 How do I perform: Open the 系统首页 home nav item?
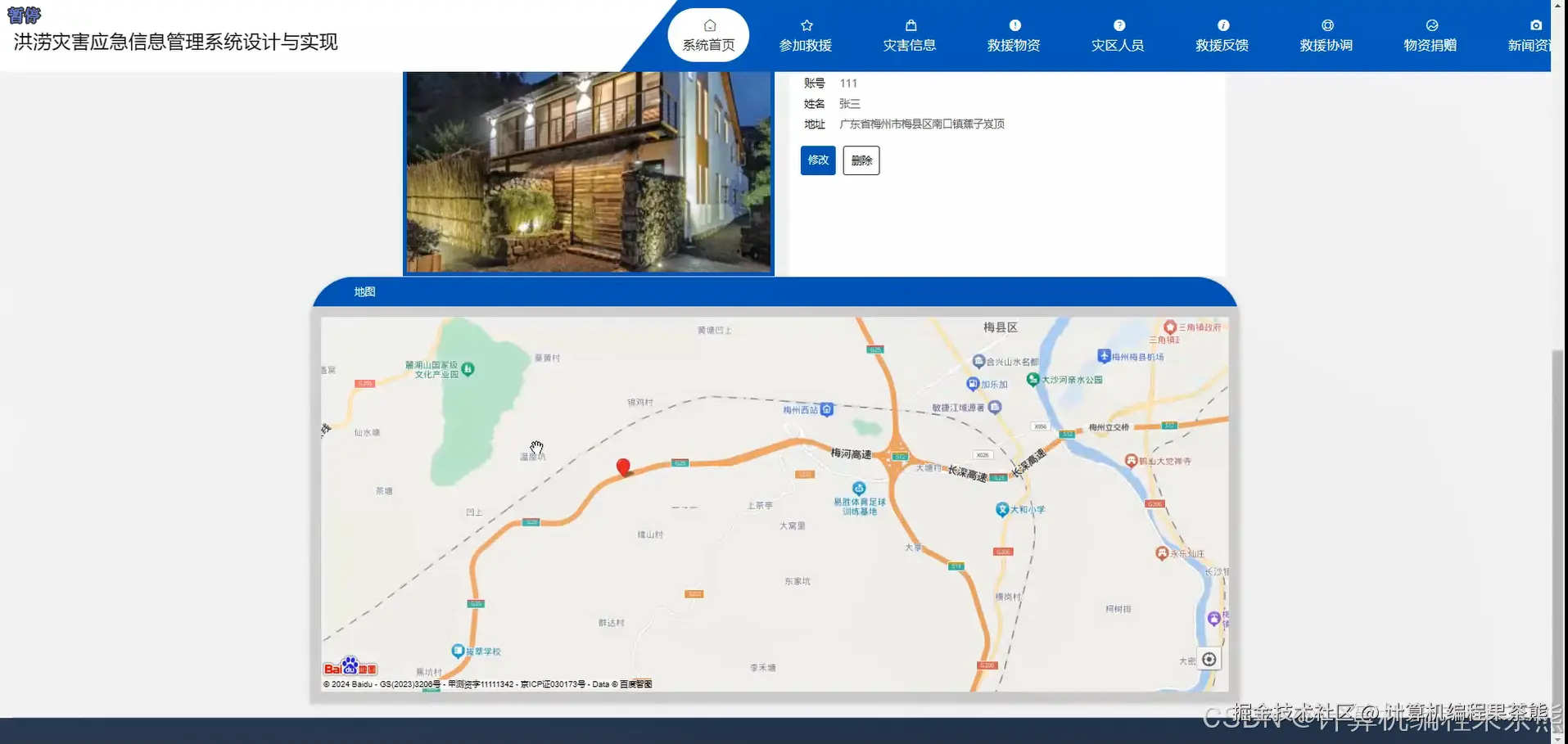[708, 35]
